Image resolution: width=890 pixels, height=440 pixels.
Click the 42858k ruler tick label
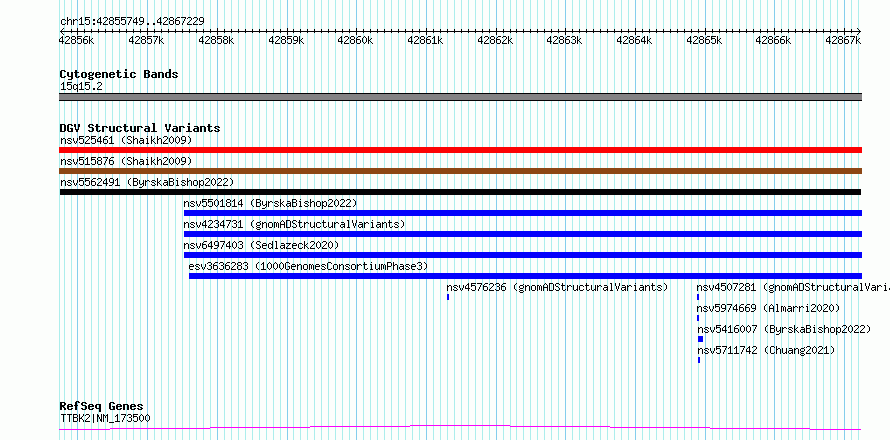216,40
